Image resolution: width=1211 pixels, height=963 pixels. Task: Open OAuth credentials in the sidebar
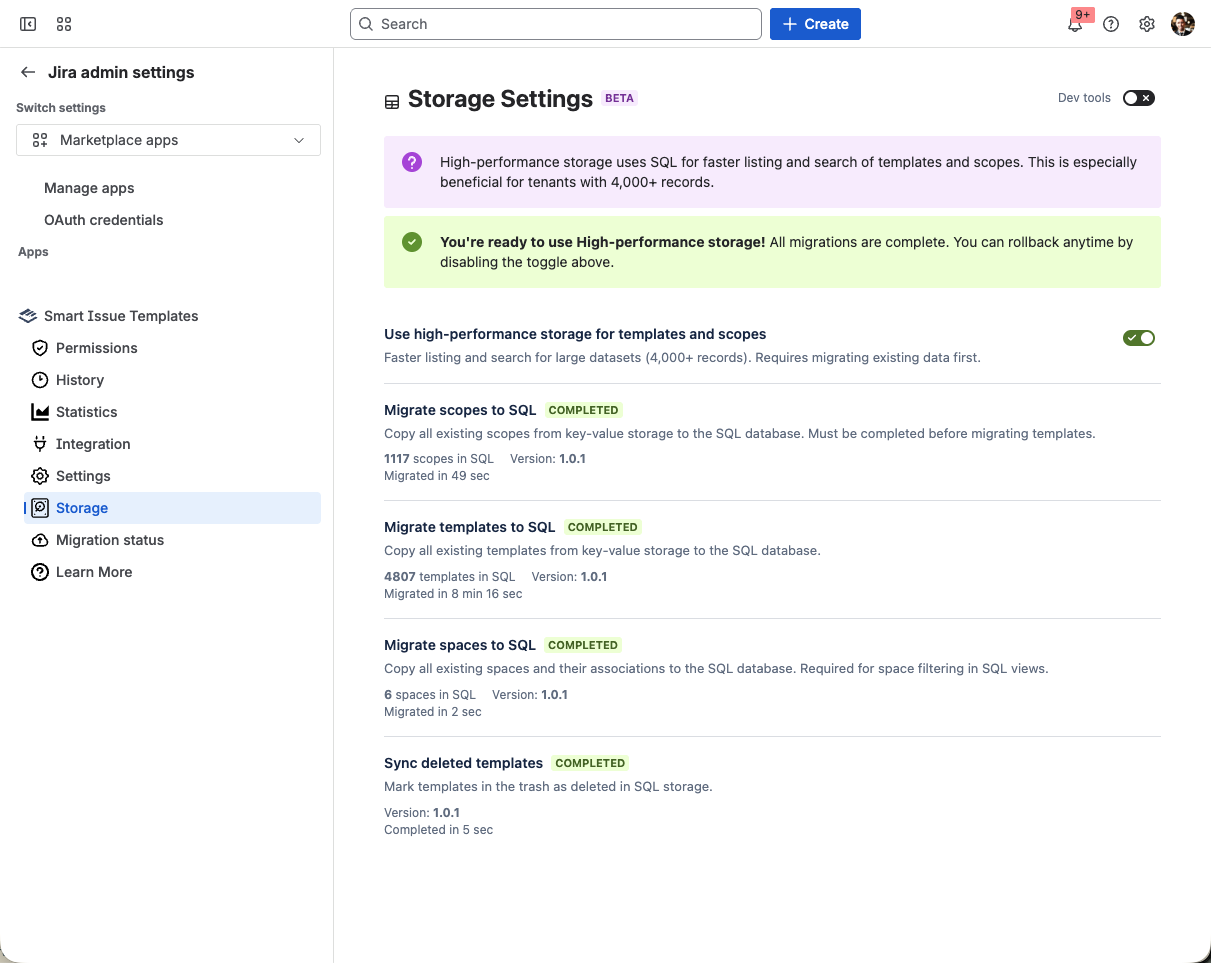(104, 220)
